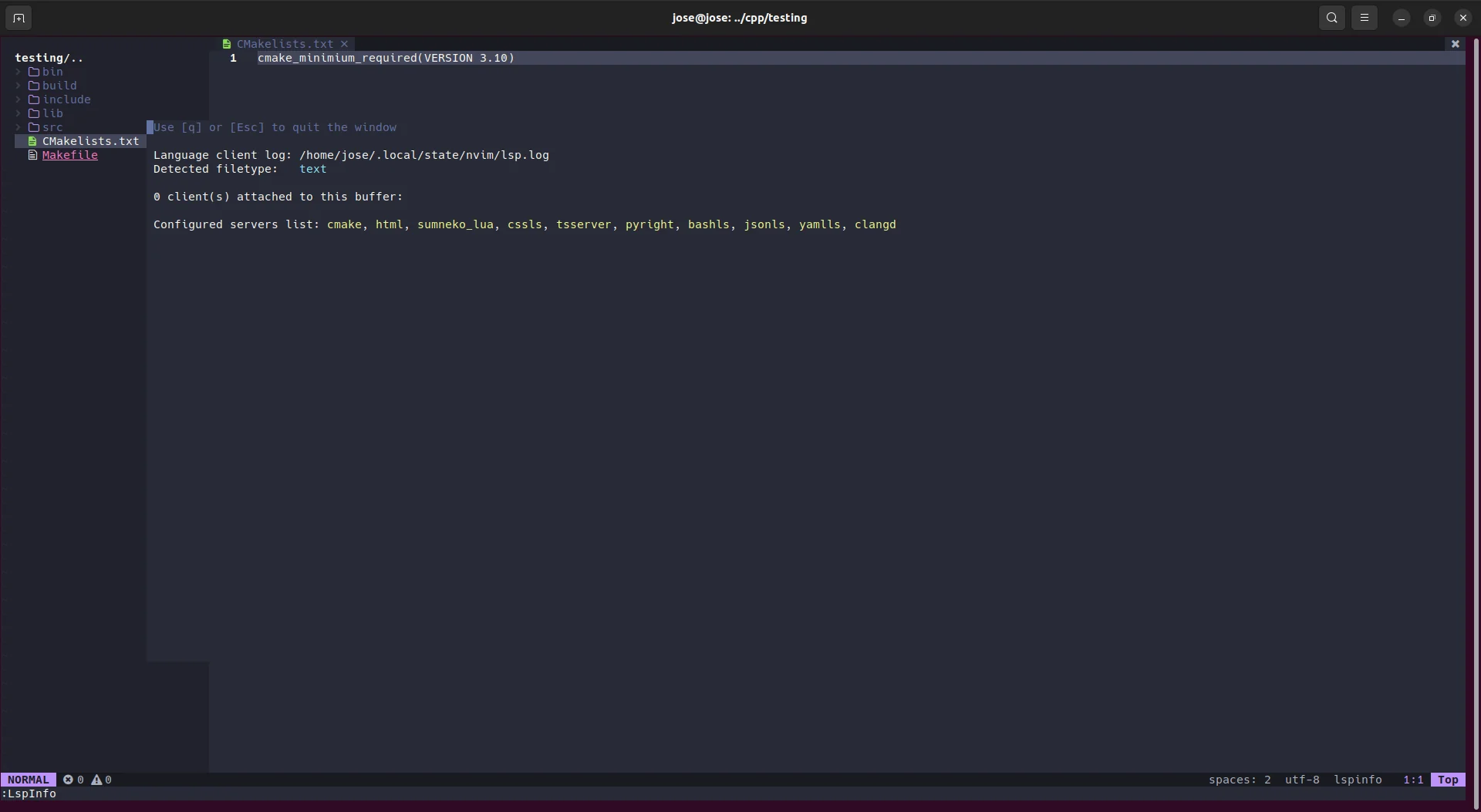
Task: Expand the build directory chevron
Action: coord(19,86)
